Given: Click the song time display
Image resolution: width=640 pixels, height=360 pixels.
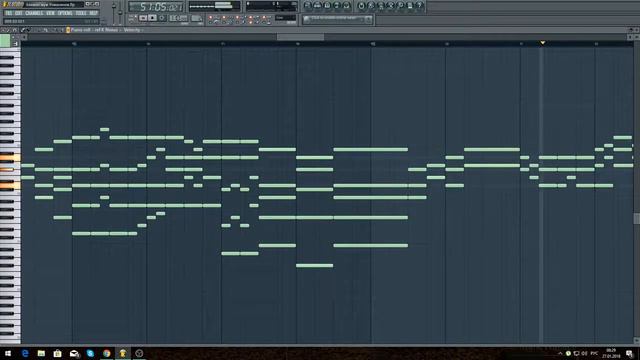Looking at the screenshot, I should [x=156, y=7].
